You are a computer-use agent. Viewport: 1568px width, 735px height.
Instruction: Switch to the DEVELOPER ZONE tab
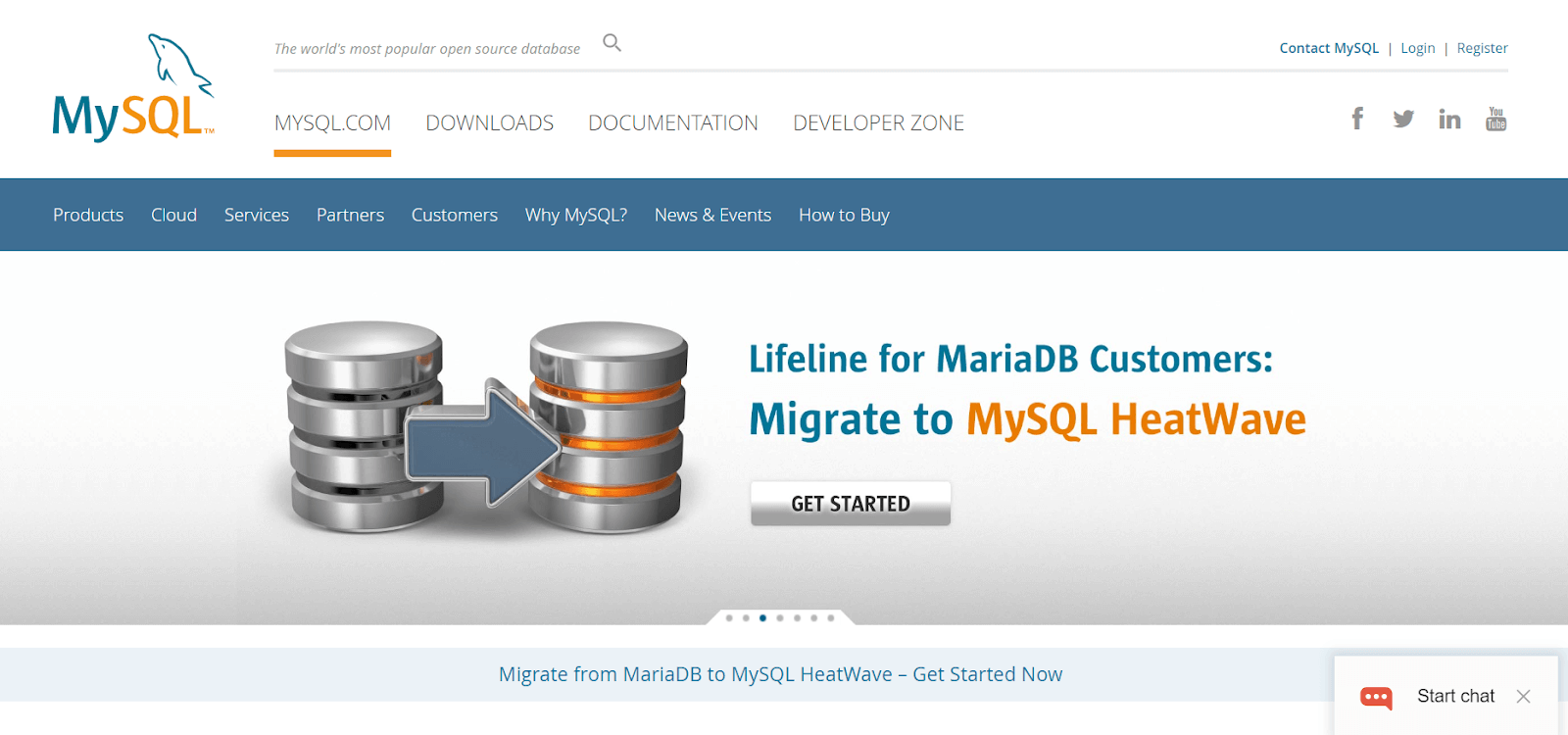pos(879,123)
